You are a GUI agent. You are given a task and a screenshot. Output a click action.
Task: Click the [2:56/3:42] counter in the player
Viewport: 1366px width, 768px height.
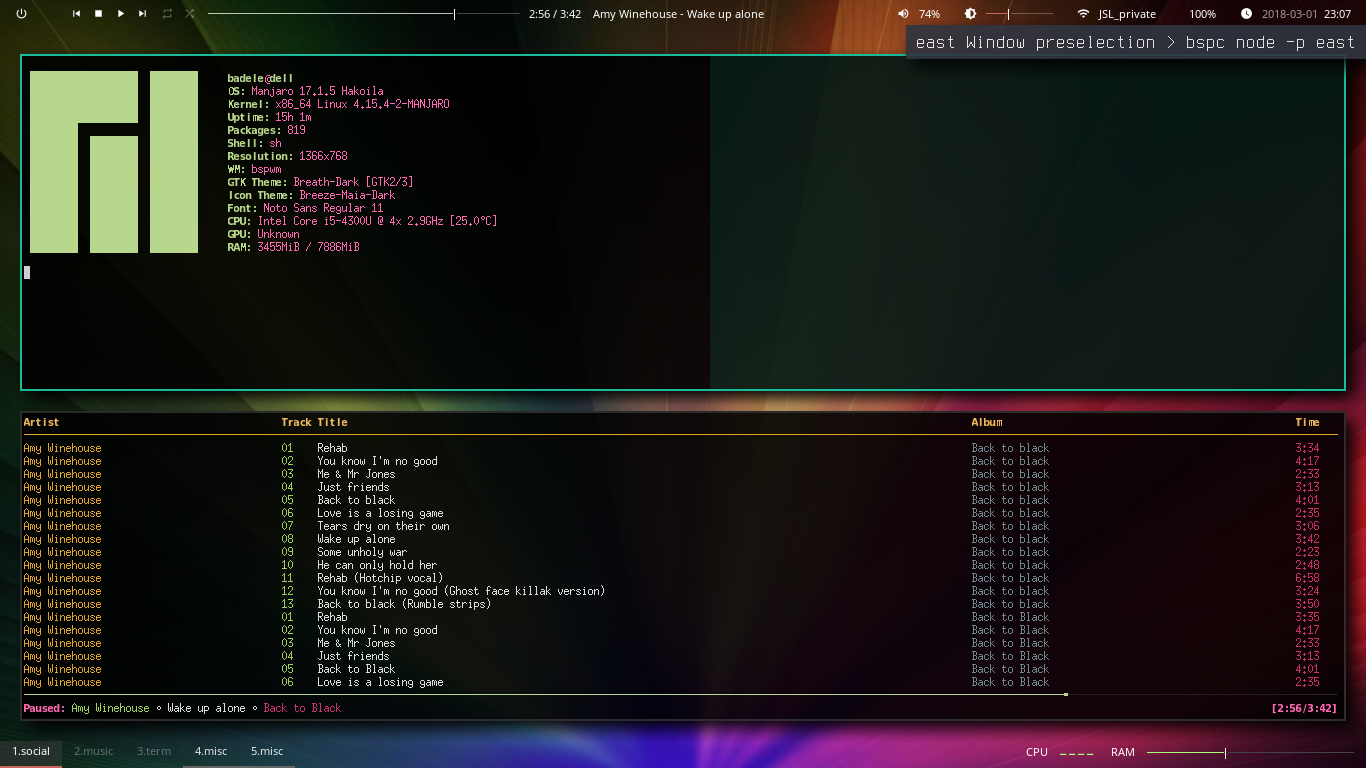coord(1304,708)
